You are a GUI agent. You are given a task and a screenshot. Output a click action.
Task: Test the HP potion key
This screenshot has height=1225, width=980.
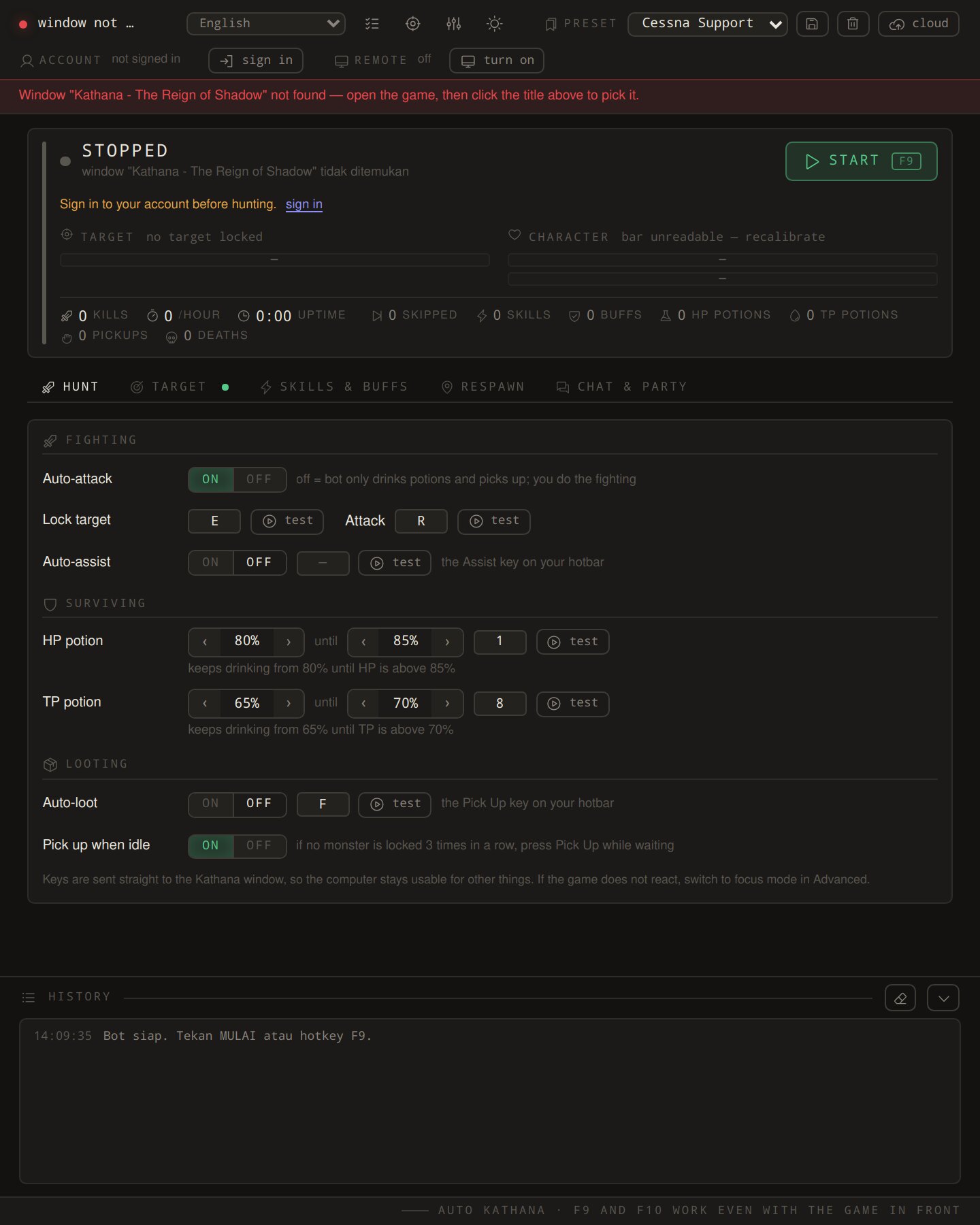click(573, 642)
